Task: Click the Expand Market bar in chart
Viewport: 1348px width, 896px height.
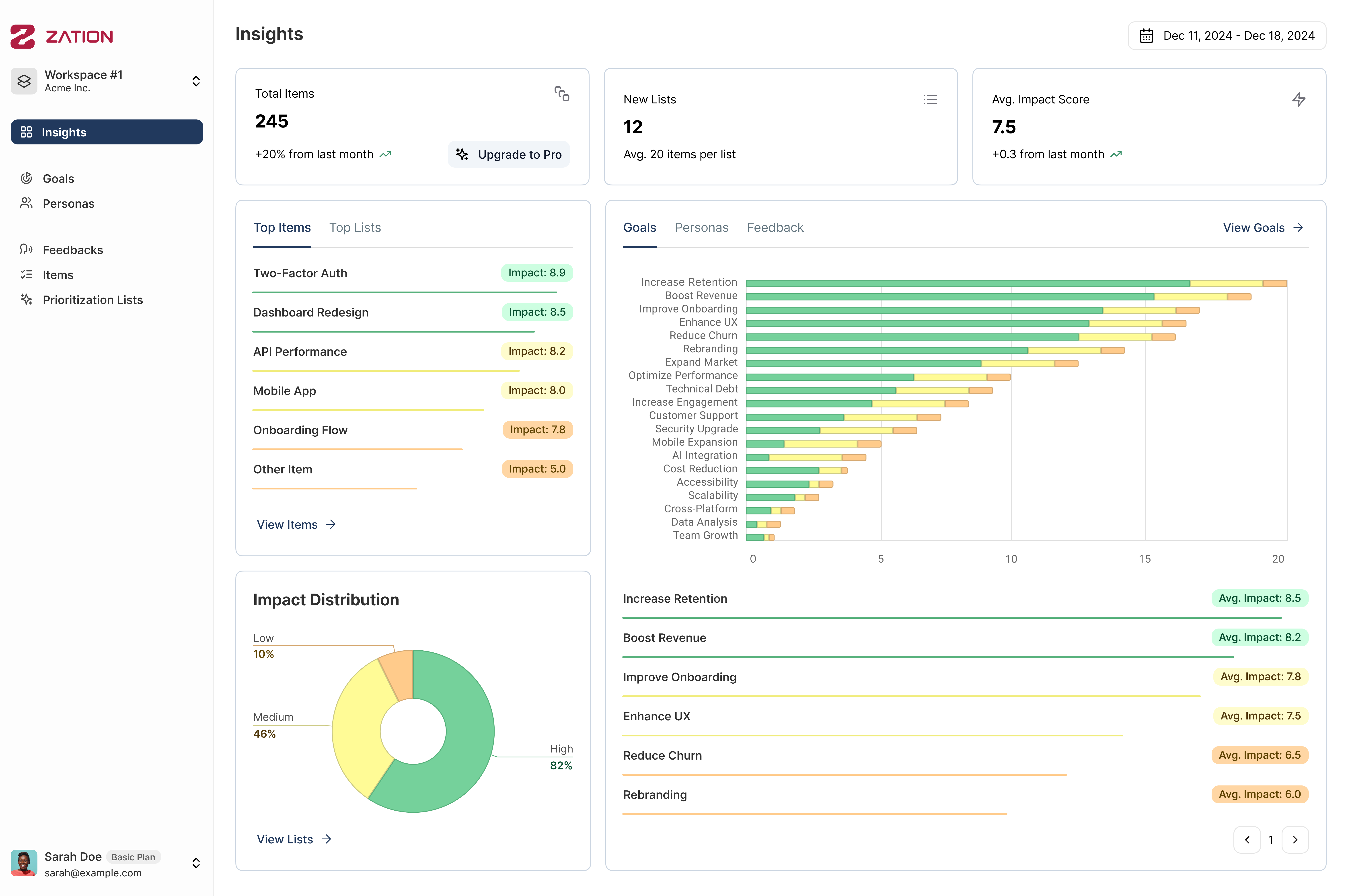Action: pyautogui.click(x=912, y=364)
